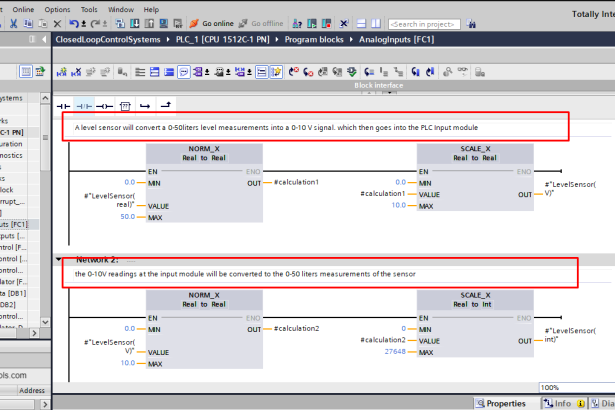Image resolution: width=615 pixels, height=410 pixels.
Task: Collapse the Network 2 section
Action: [59, 260]
